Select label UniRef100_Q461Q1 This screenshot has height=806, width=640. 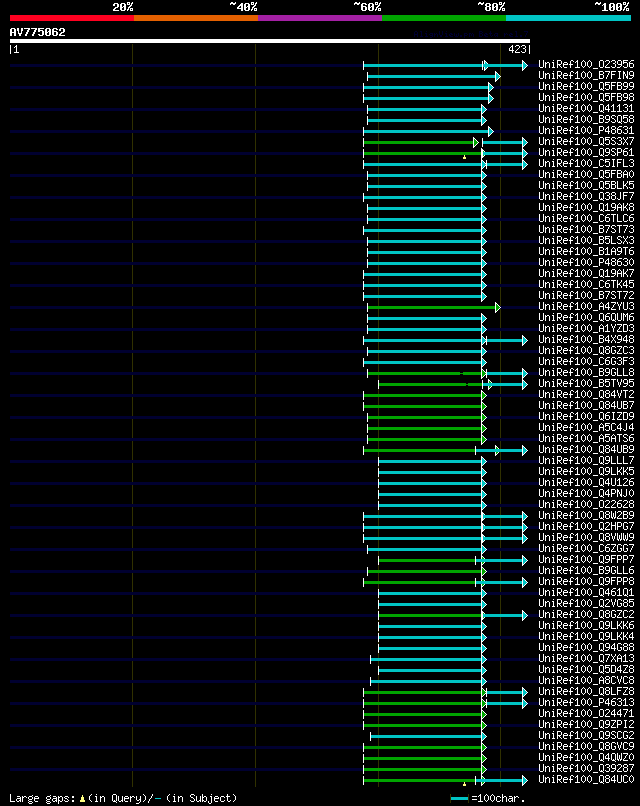click(x=587, y=593)
